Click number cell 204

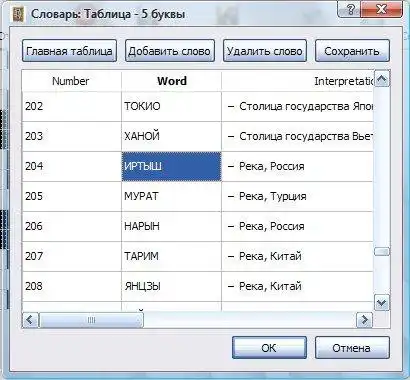point(72,166)
